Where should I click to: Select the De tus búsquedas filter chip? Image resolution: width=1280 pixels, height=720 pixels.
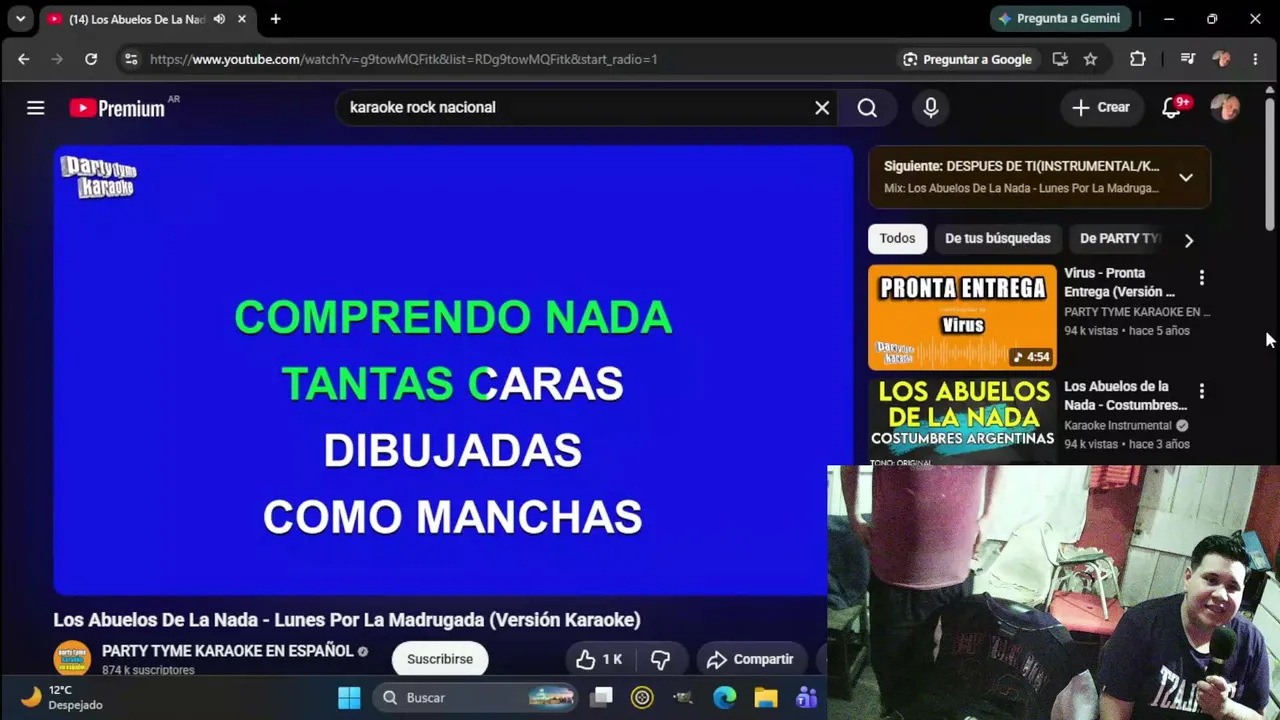click(x=998, y=238)
